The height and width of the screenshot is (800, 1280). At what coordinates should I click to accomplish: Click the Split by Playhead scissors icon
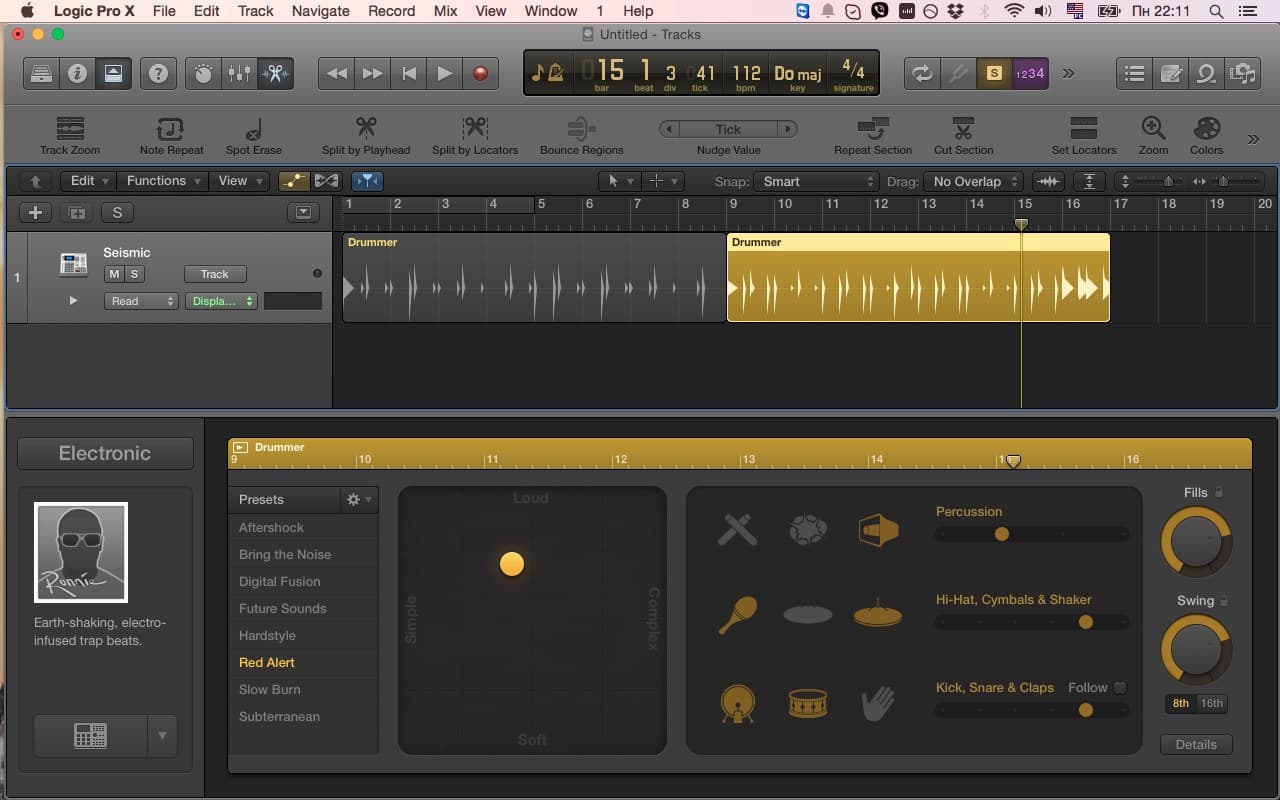point(366,129)
